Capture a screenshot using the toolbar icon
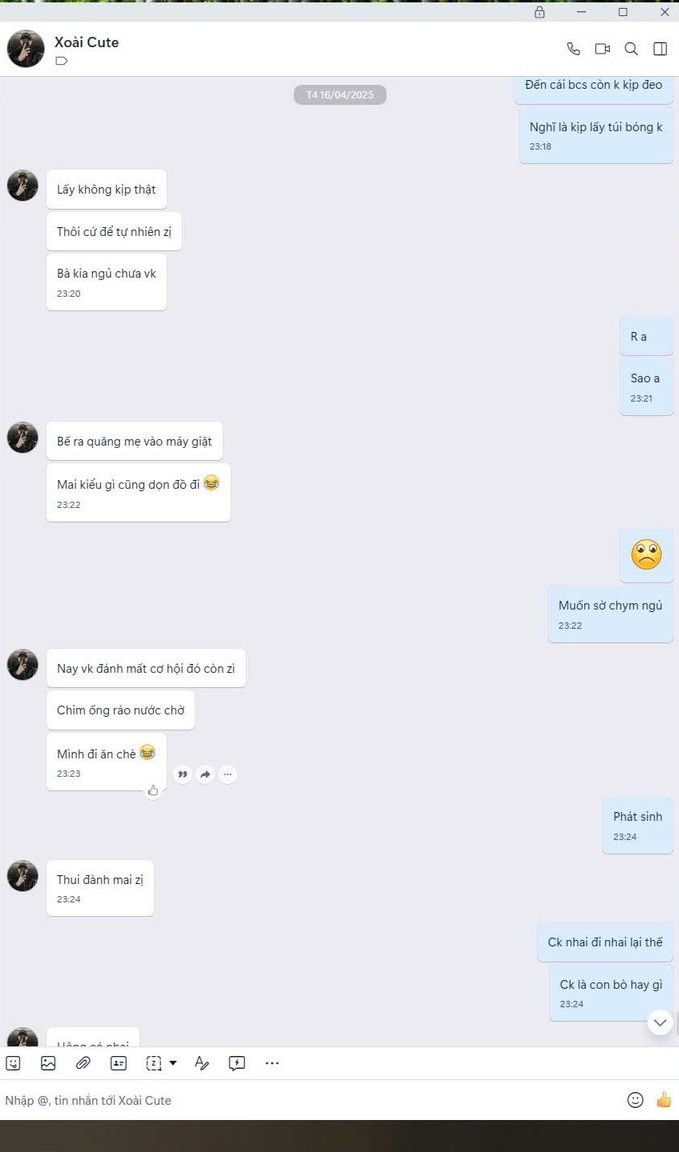 tap(154, 1062)
